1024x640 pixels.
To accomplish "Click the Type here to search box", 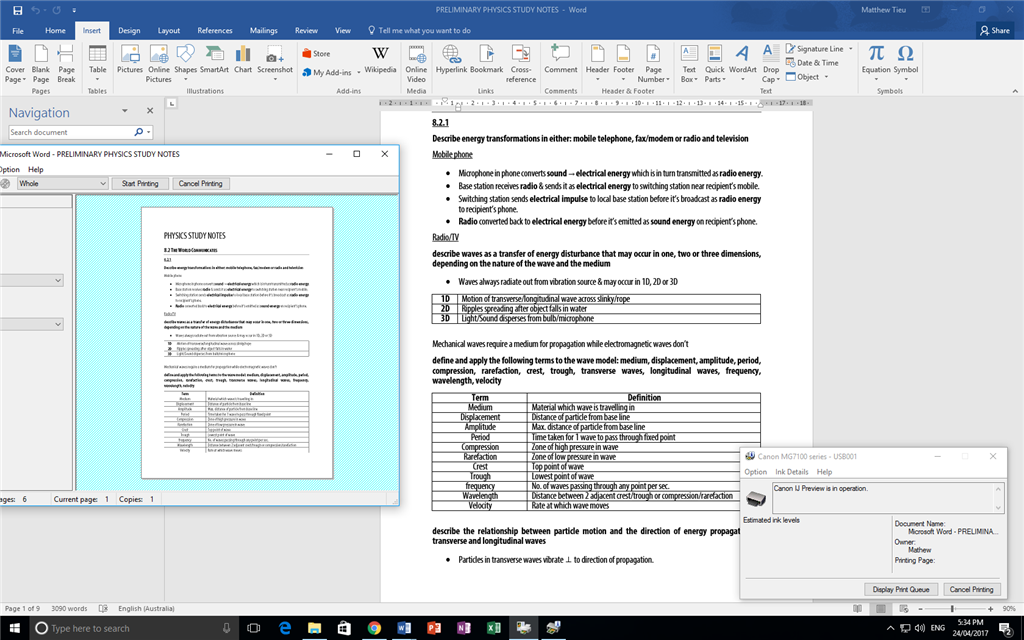I will point(134,628).
